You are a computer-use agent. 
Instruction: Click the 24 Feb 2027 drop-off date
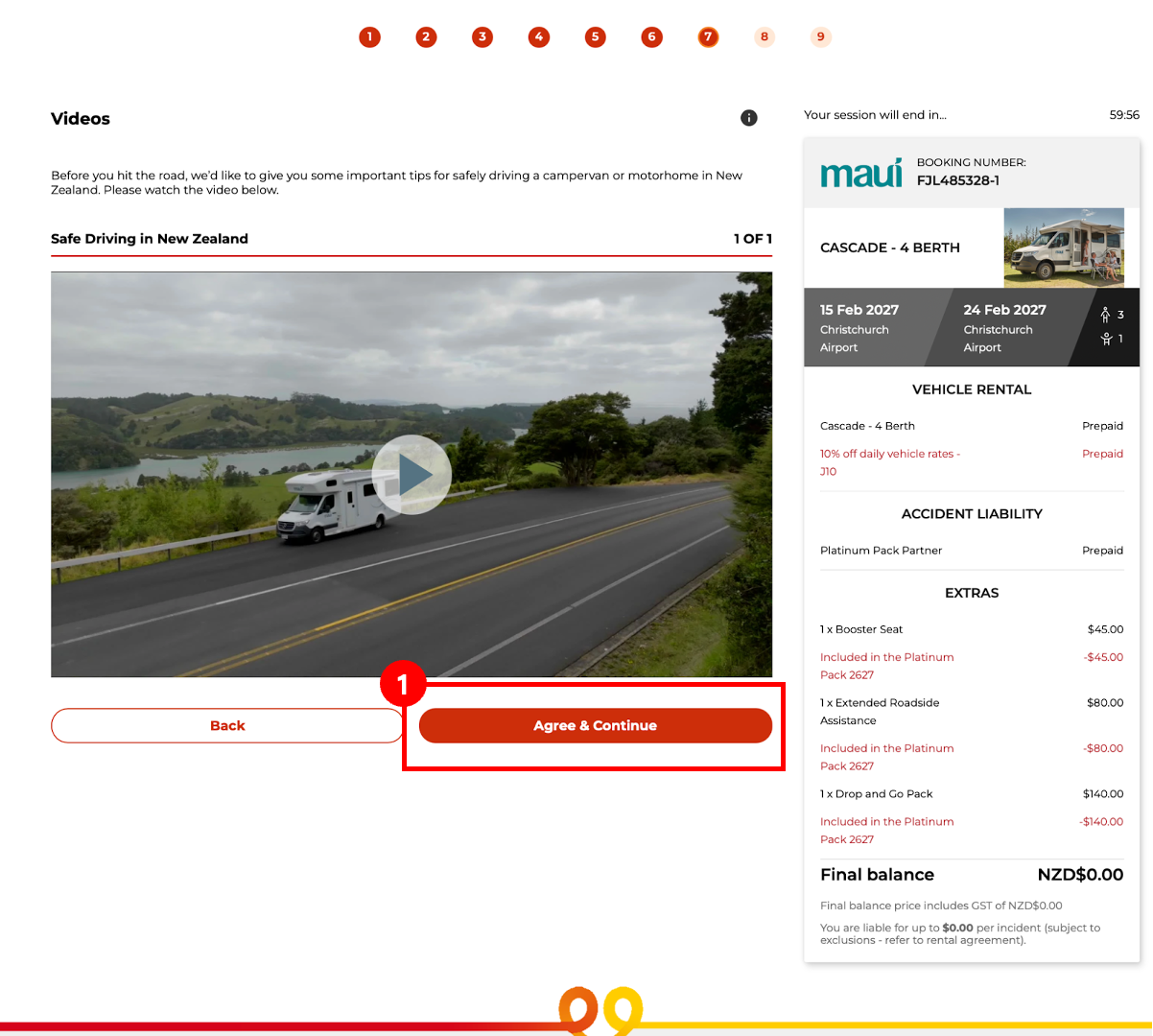pos(1005,310)
